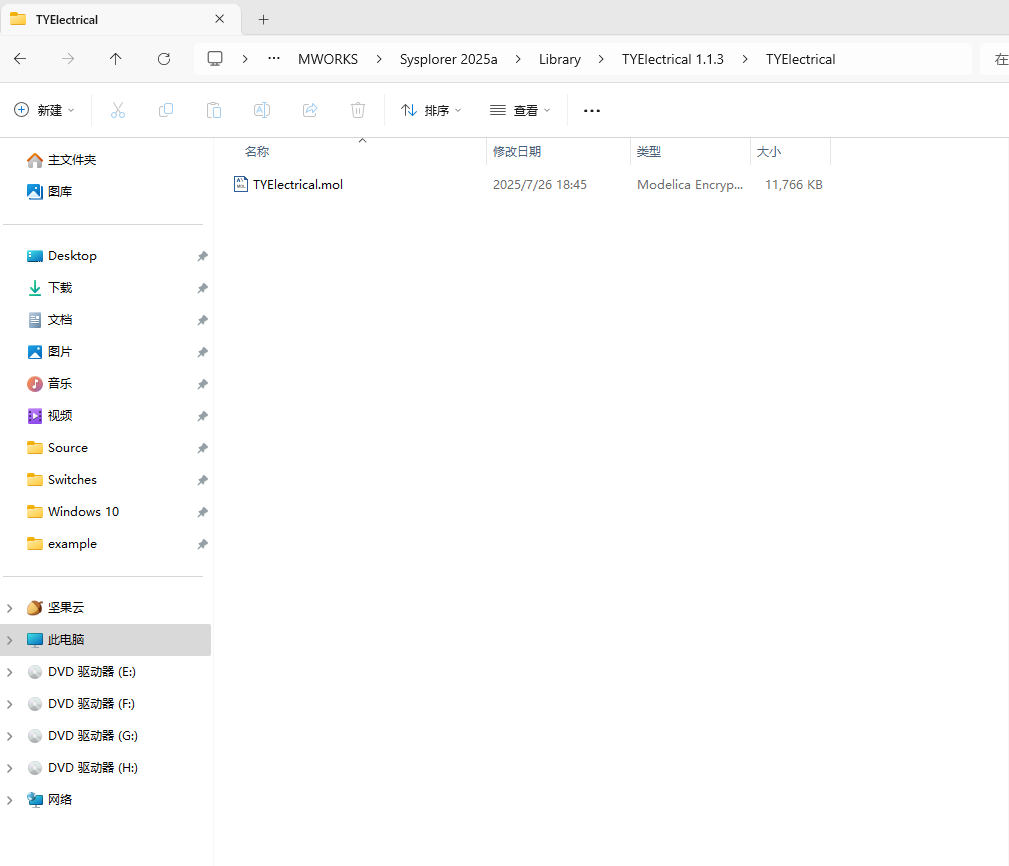Click the Paste clipboard icon
The image size is (1009, 866).
point(214,110)
